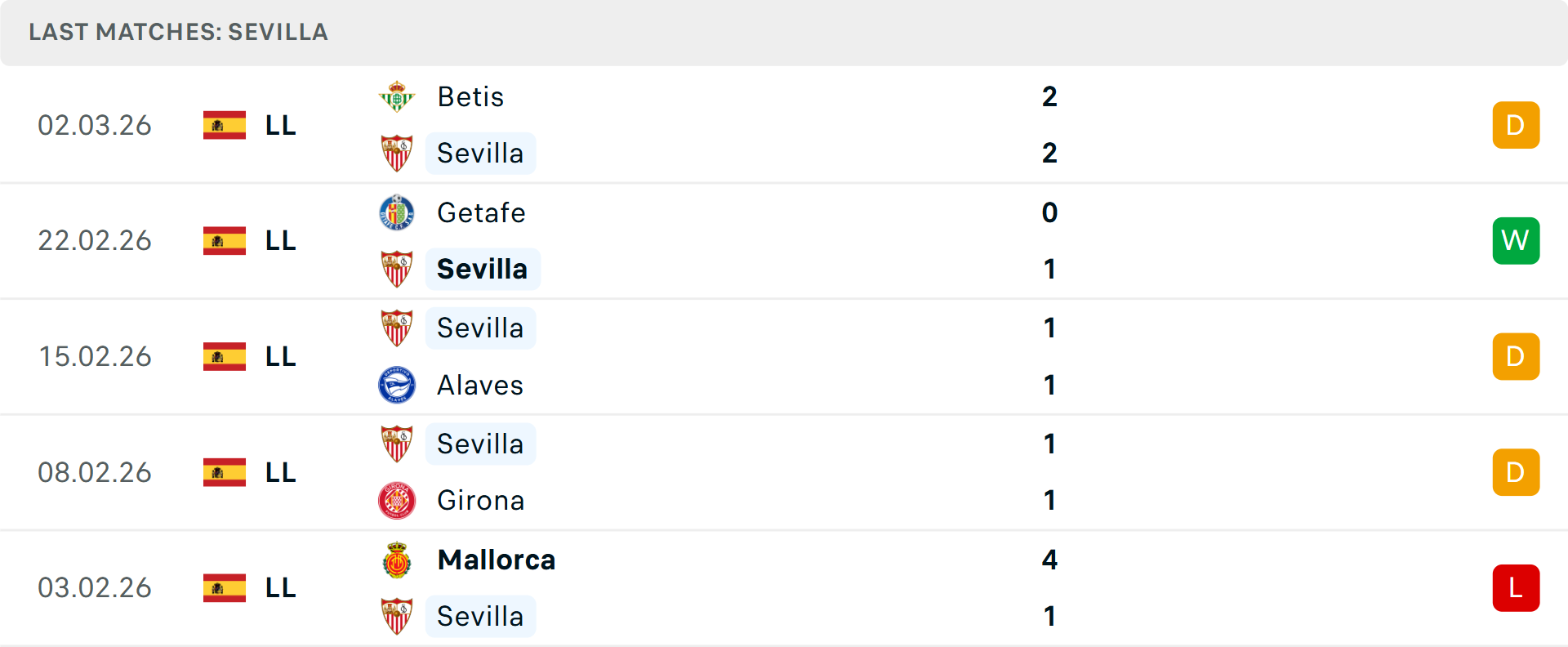Screen dimensions: 1568x647
Task: Click Sevilla crest in the Betis match
Action: pos(397,154)
